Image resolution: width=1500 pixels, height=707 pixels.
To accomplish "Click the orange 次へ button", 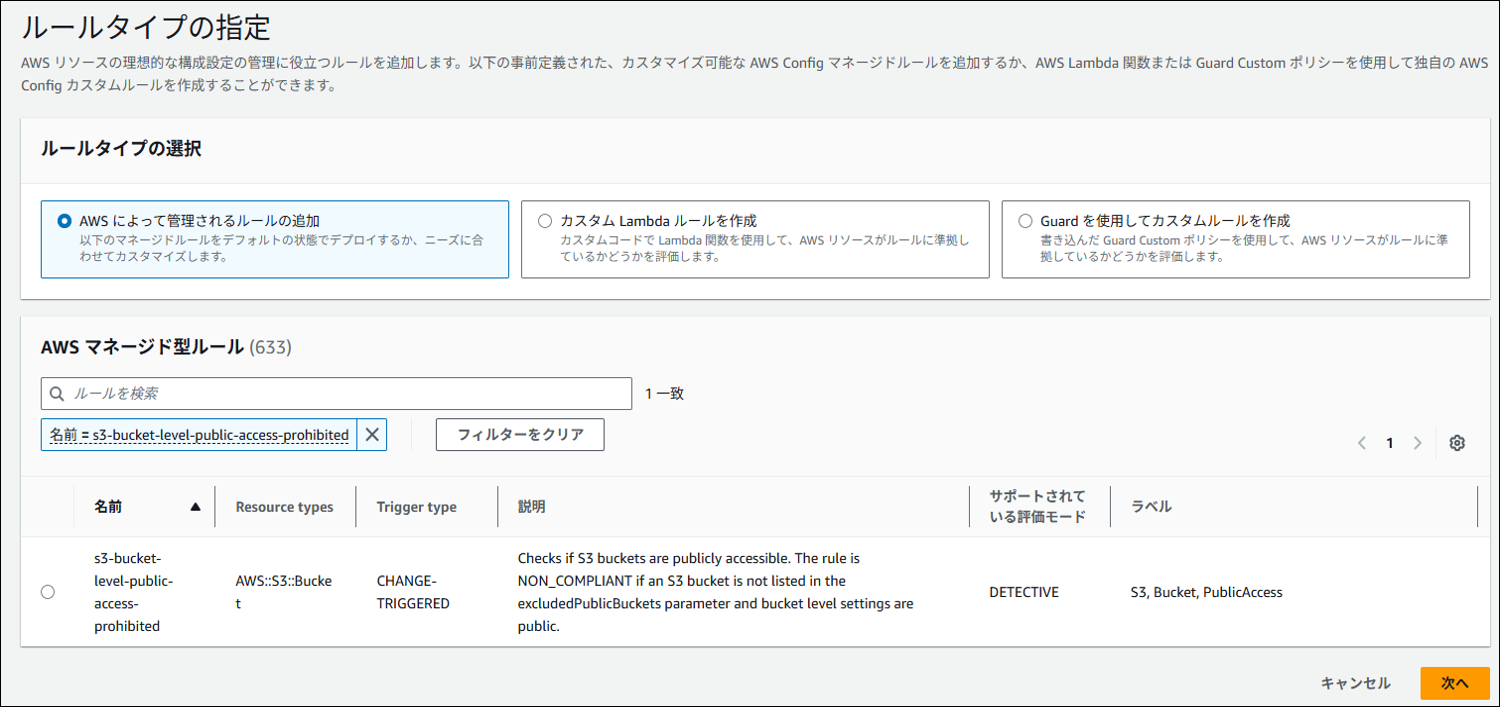I will click(1454, 683).
